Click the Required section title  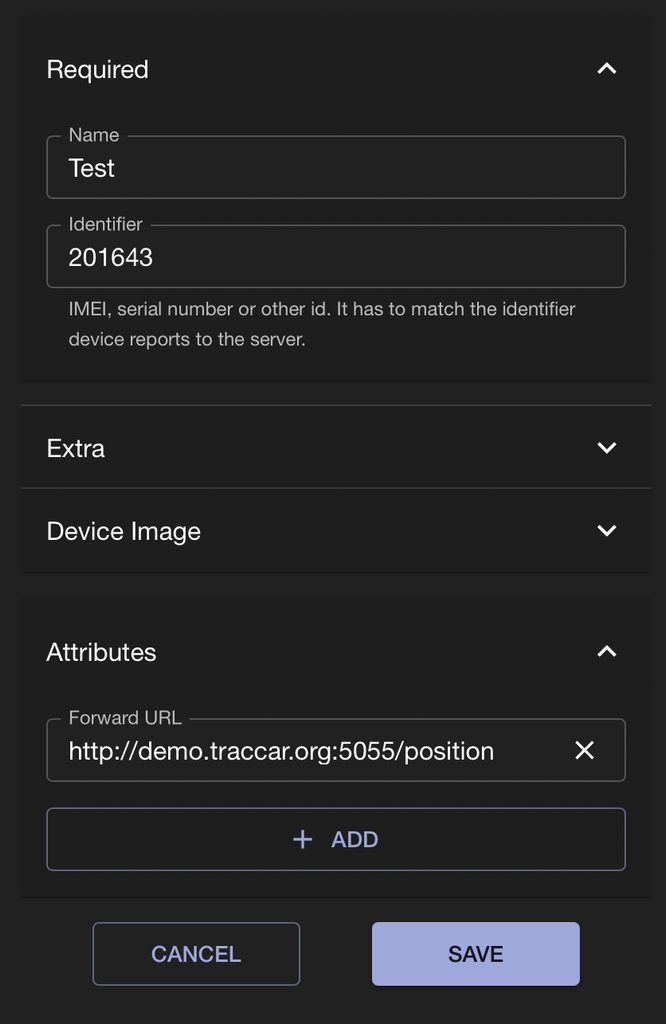click(98, 70)
